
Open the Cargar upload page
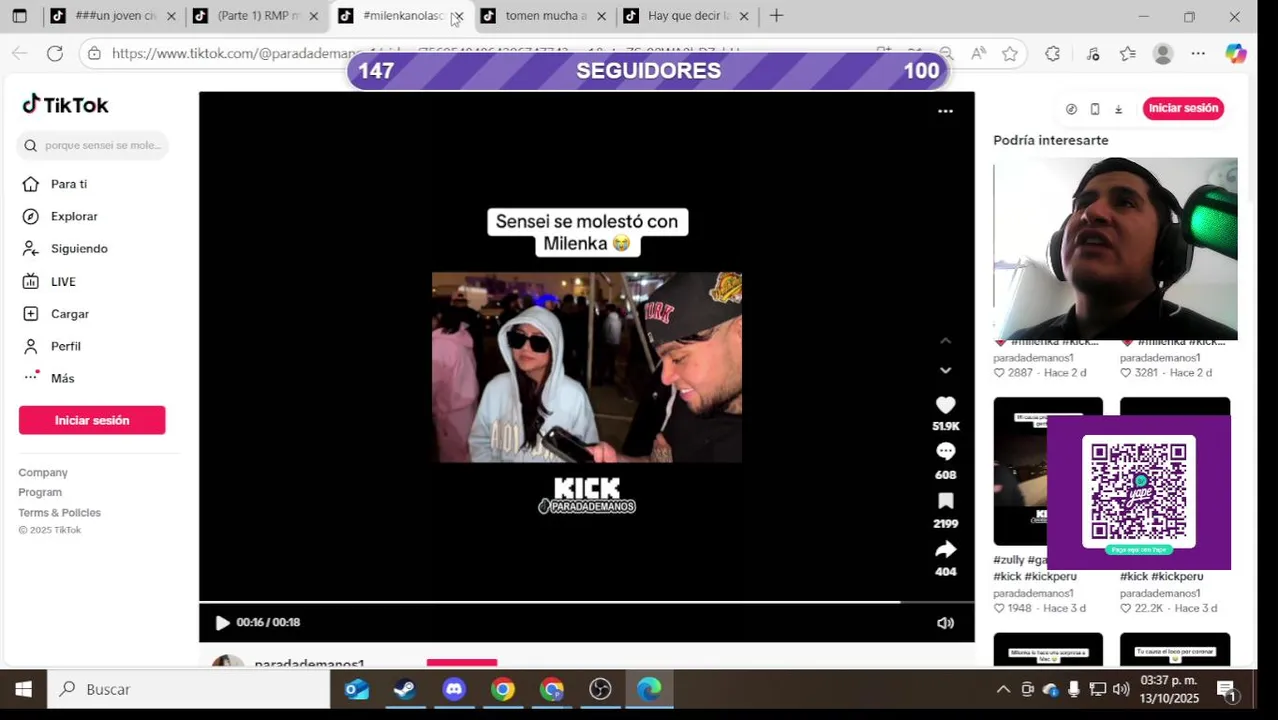click(70, 313)
